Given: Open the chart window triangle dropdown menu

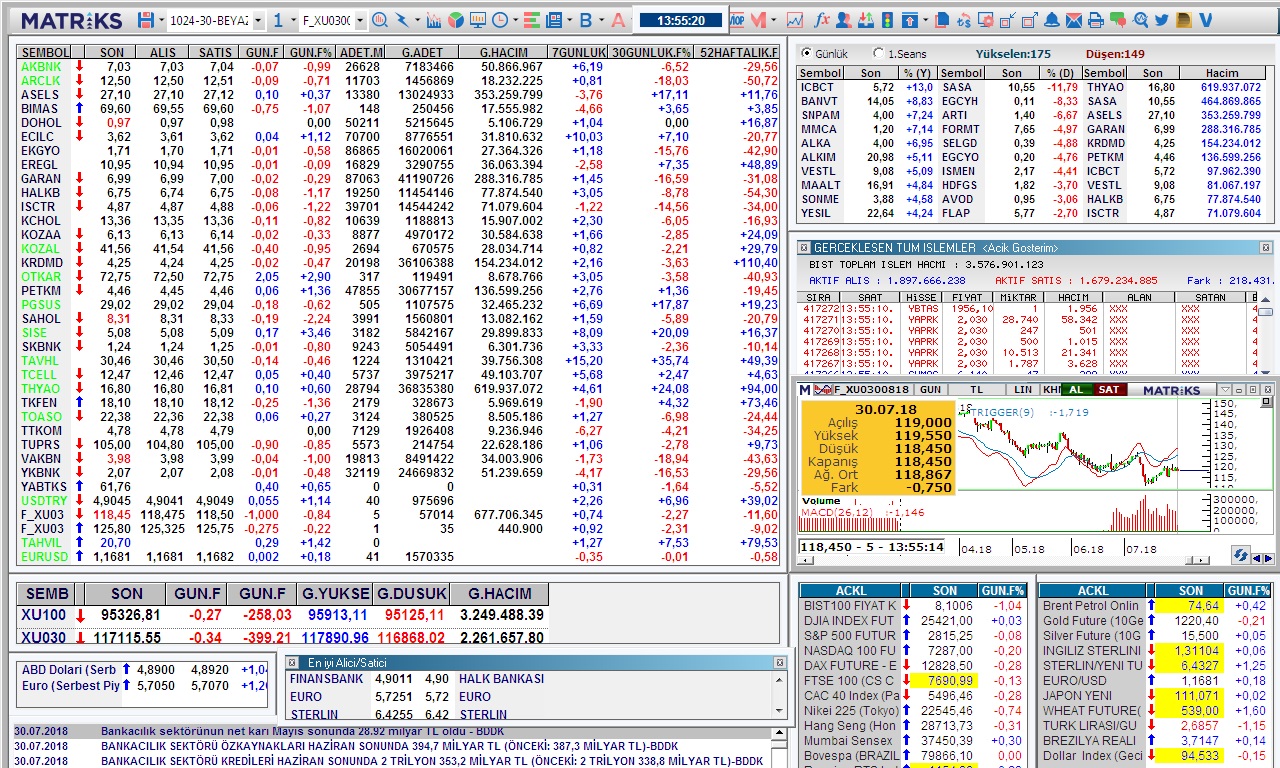Looking at the screenshot, I should click(x=1225, y=389).
